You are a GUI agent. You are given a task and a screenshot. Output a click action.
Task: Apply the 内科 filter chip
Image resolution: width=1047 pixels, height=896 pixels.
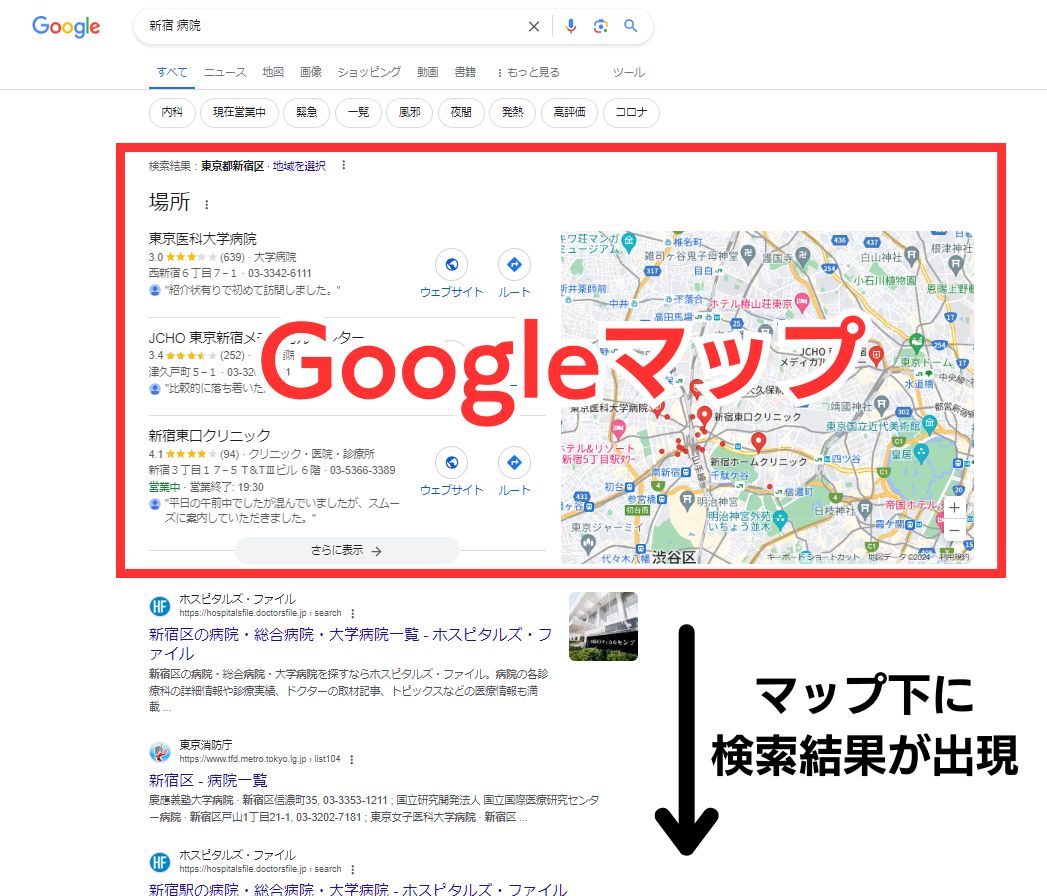tap(172, 112)
